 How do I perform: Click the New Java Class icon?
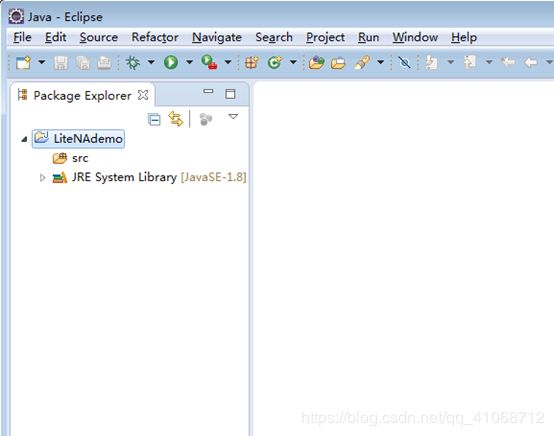click(275, 63)
